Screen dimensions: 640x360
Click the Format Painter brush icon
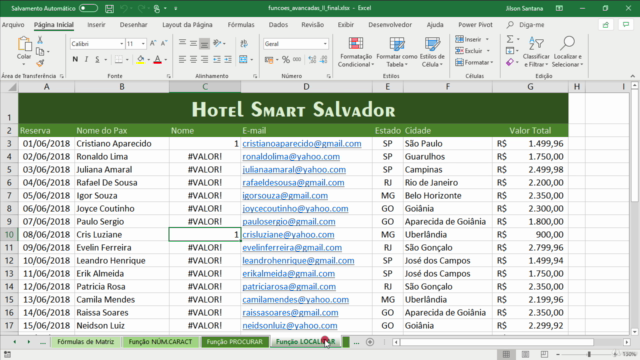(40, 63)
